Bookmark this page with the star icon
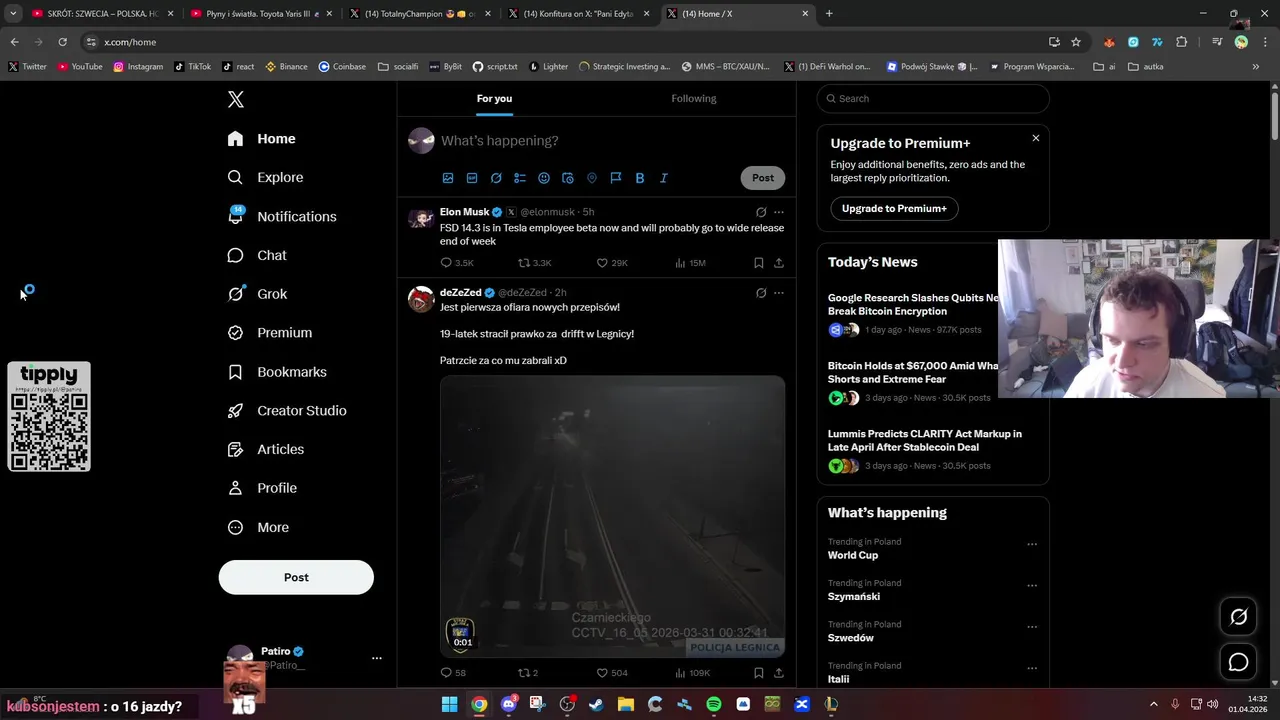This screenshot has width=1280, height=720. point(1076,42)
